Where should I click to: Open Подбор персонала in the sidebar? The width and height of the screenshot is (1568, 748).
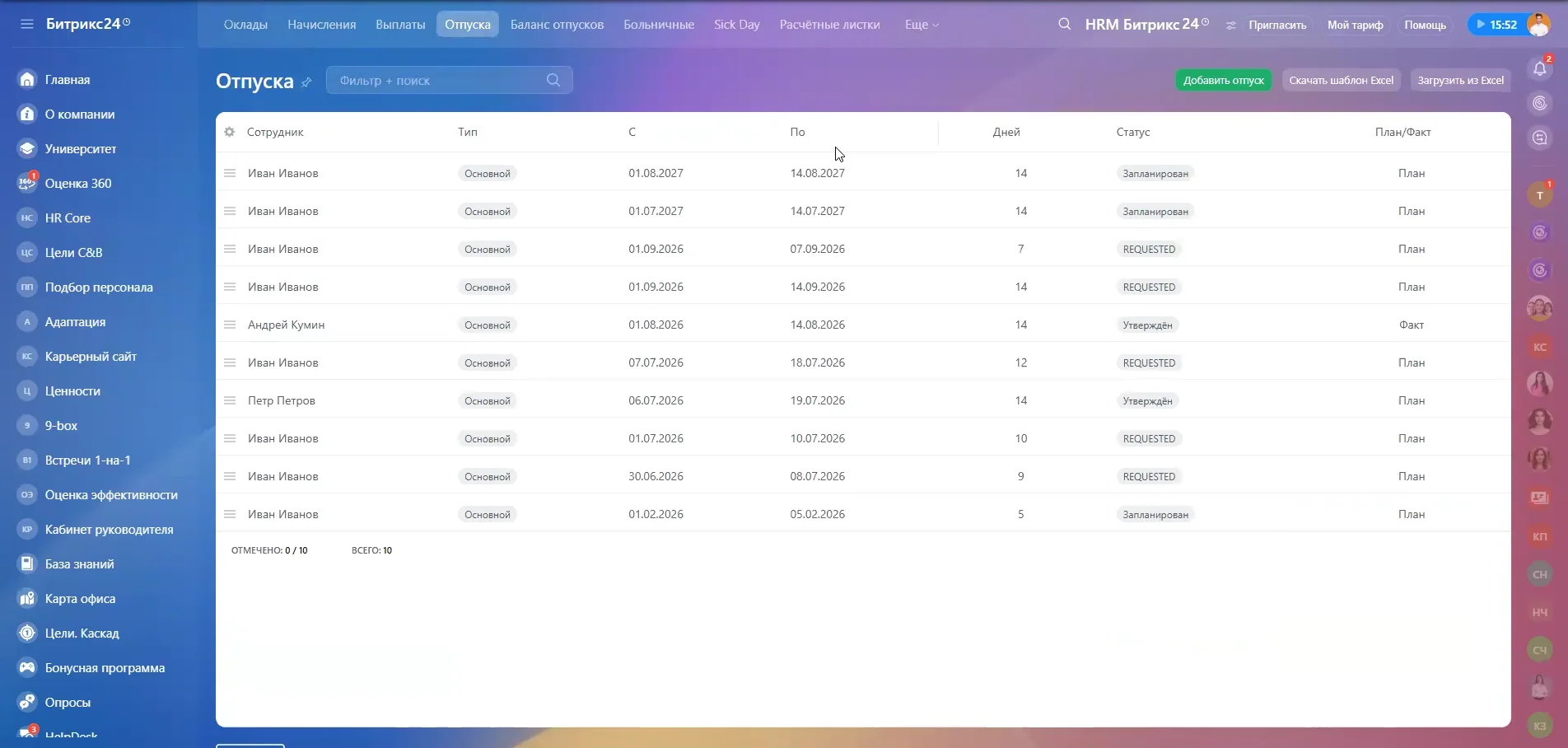point(99,288)
